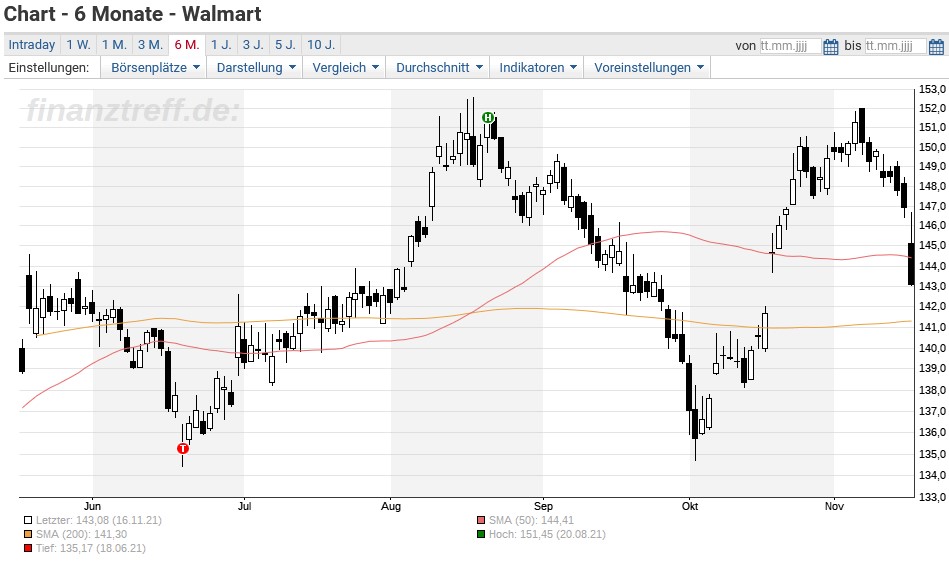Screen dimensions: 949x561
Task: Click the green Hoch legend swatch
Action: click(x=481, y=534)
